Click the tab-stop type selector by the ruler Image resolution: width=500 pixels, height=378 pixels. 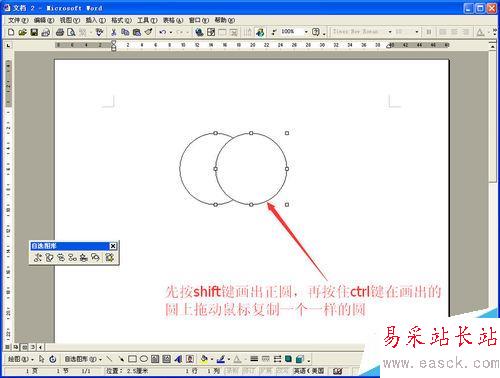(8, 45)
